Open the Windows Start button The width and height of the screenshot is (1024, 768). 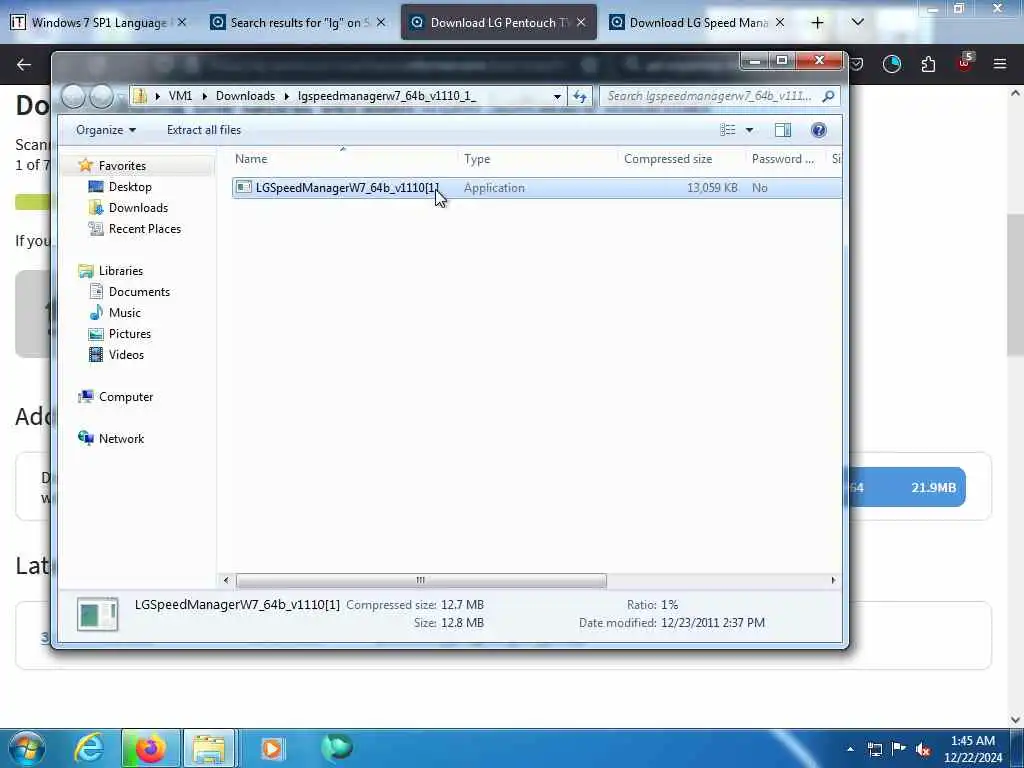(27, 748)
